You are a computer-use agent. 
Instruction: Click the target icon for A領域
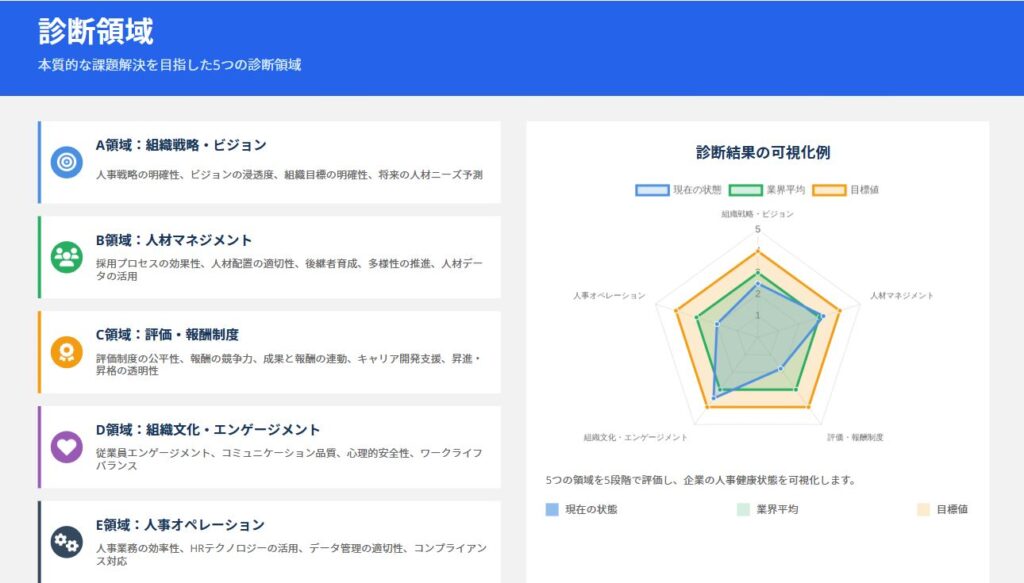pos(67,162)
